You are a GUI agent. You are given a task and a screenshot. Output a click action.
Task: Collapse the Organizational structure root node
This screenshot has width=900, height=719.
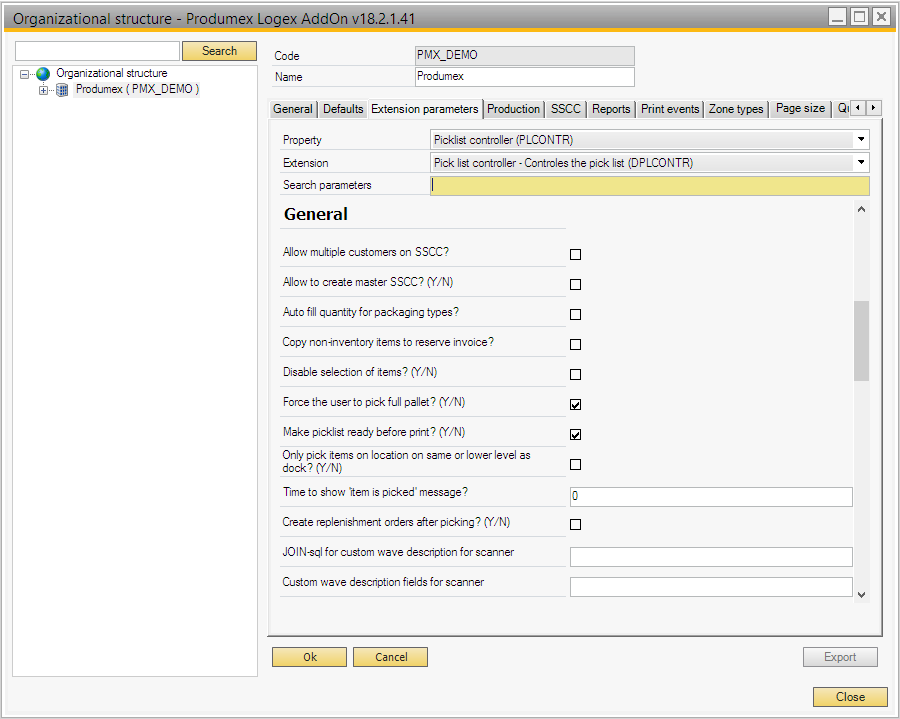[x=25, y=74]
